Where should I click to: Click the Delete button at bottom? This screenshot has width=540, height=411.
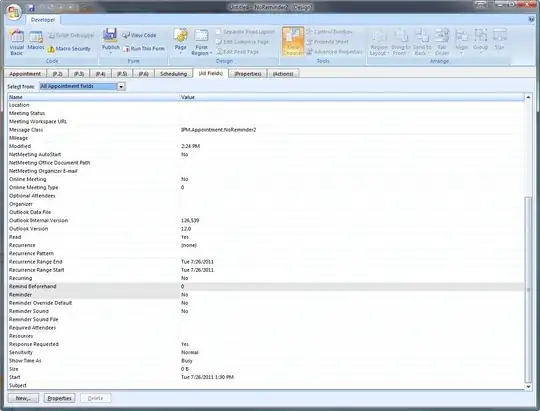click(x=95, y=398)
